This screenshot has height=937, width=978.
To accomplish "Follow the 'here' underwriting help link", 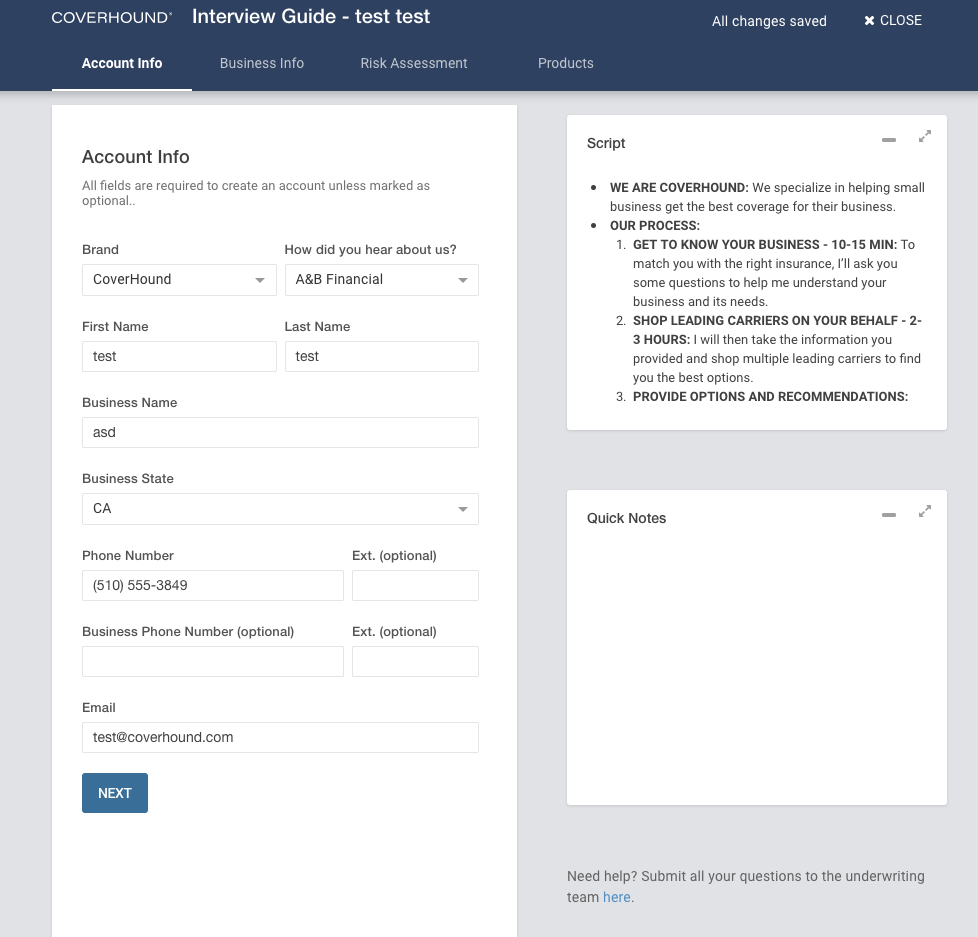I will tap(616, 897).
